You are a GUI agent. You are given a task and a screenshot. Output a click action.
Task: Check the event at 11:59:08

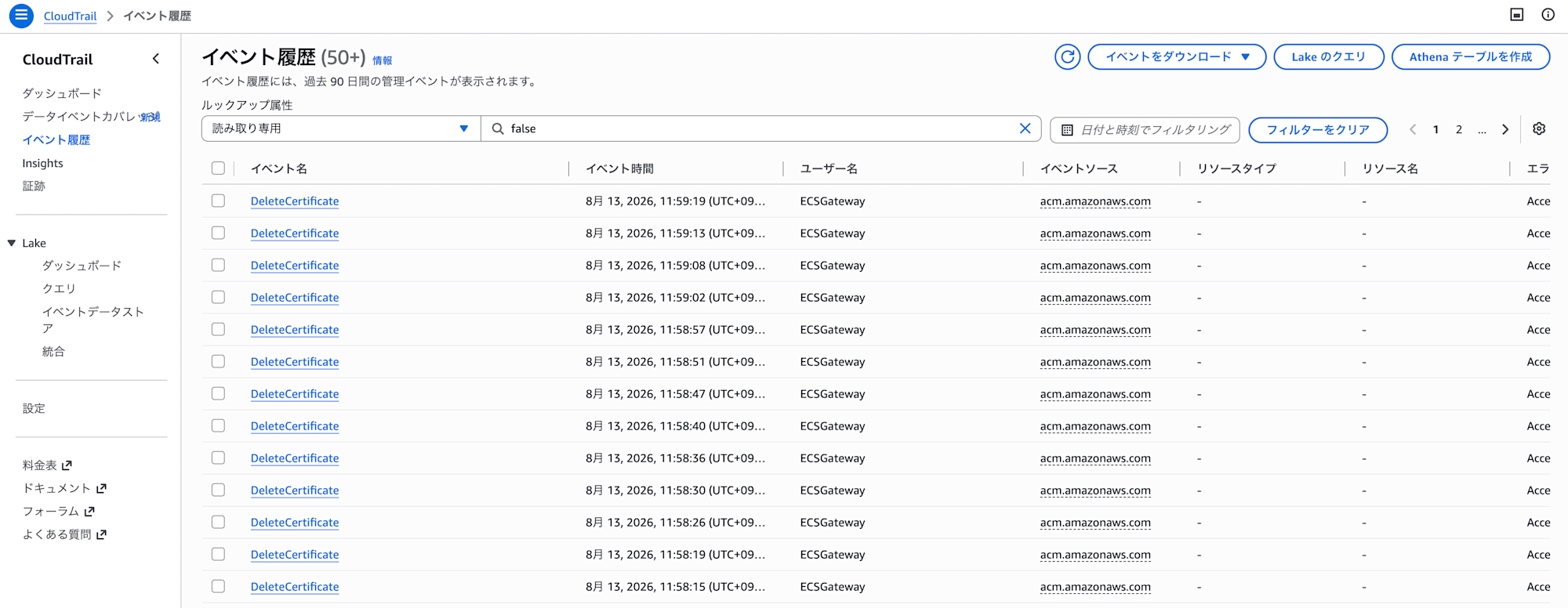(x=218, y=265)
